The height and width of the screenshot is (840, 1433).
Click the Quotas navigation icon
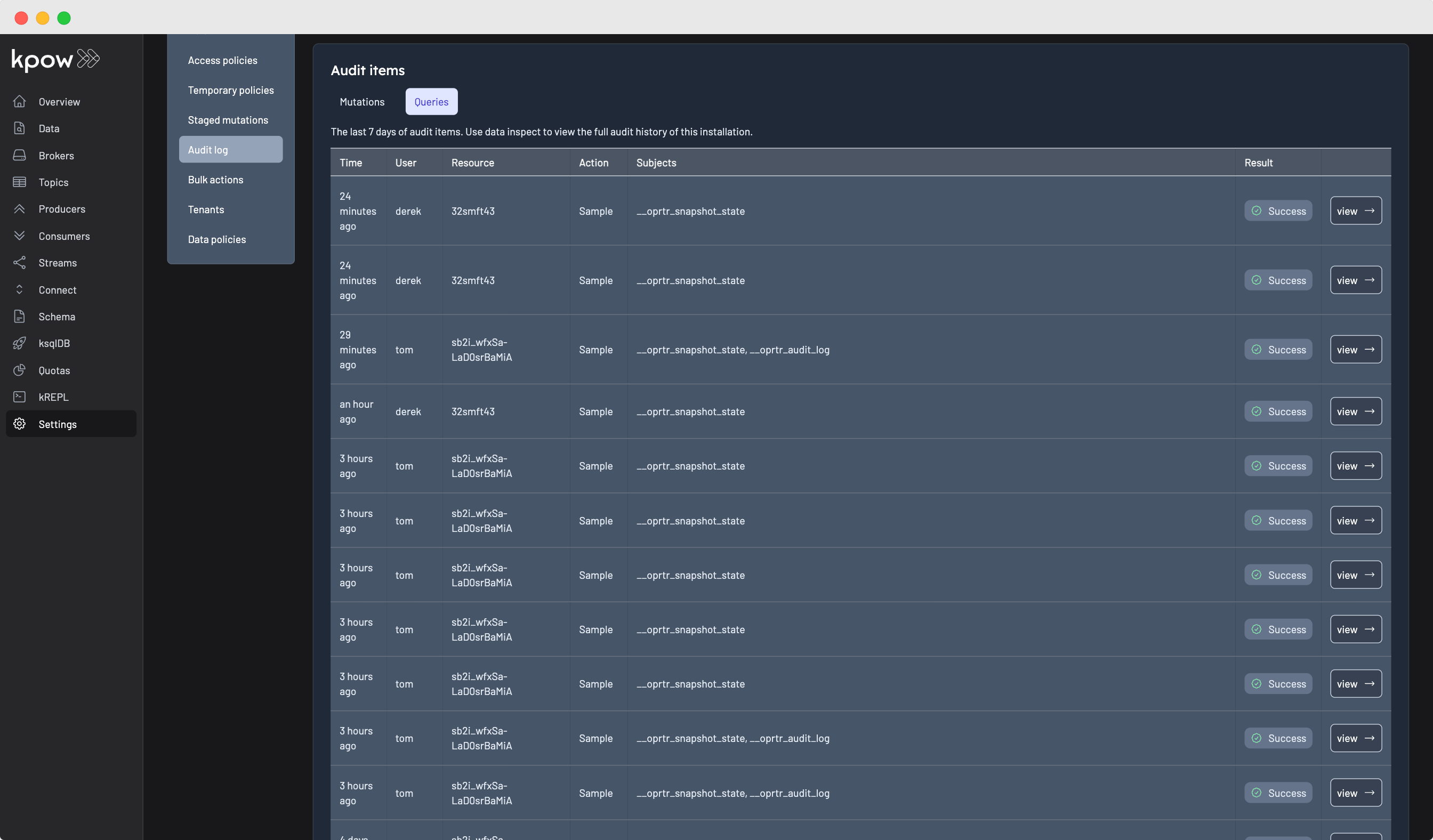[x=19, y=371]
